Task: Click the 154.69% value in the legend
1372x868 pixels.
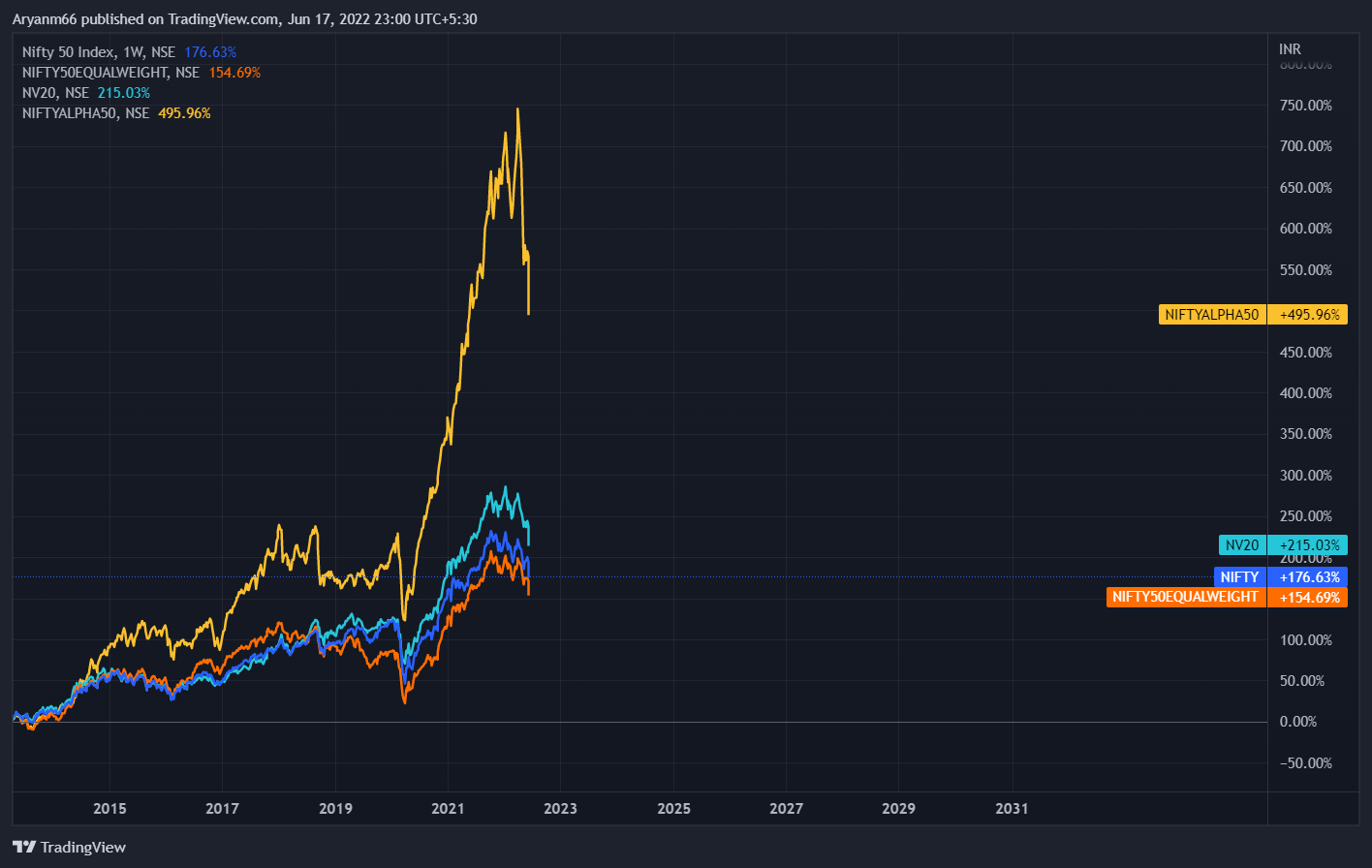Action: [x=234, y=73]
